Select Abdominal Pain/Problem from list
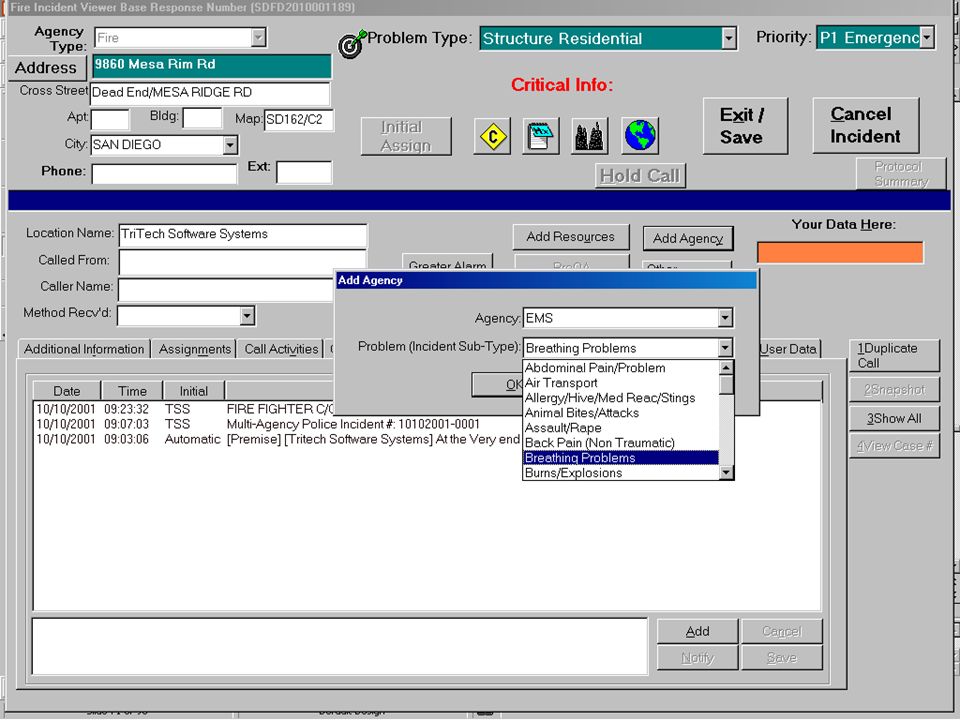The width and height of the screenshot is (960, 720). tap(620, 368)
